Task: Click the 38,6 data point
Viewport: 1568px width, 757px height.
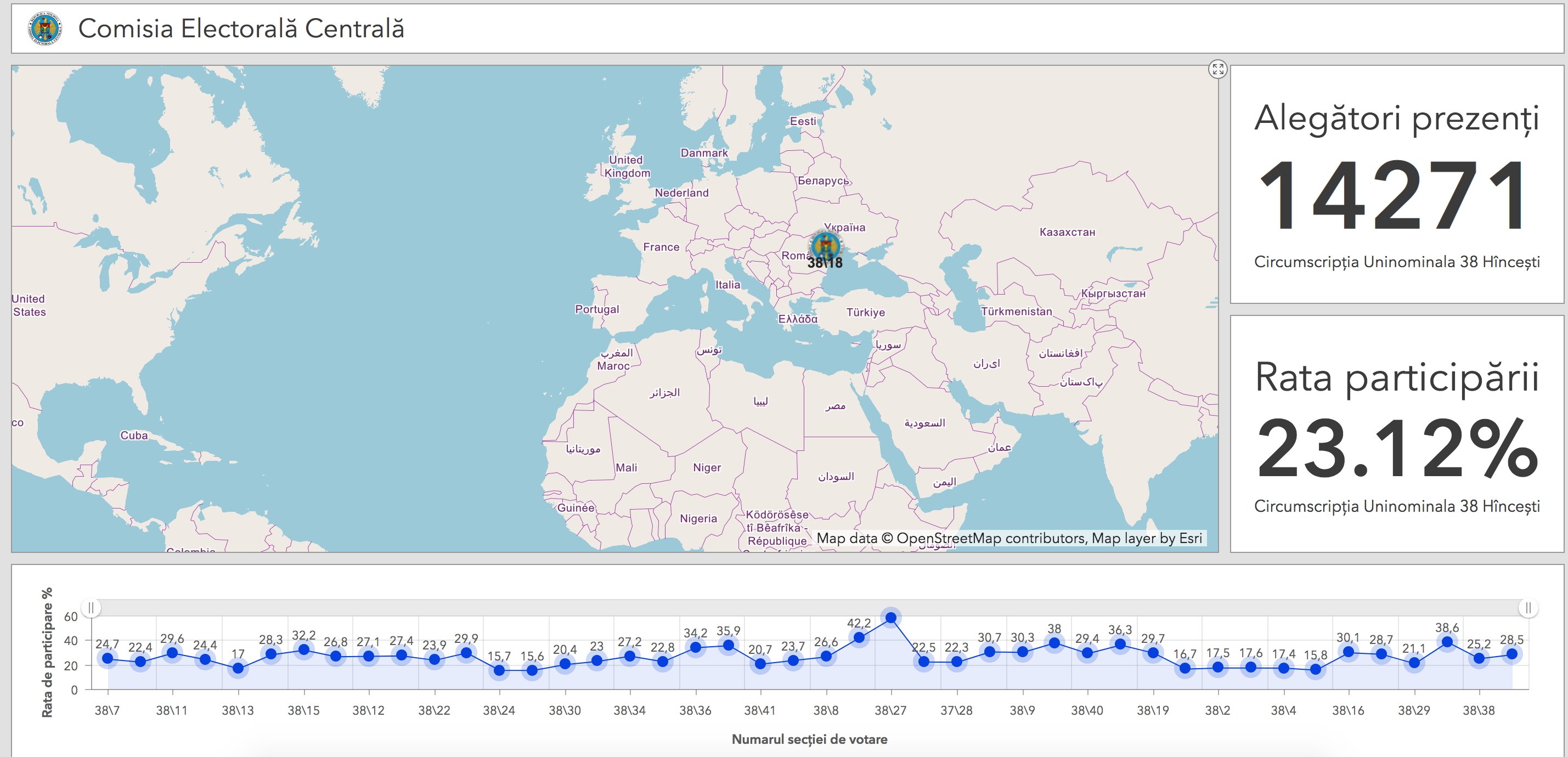Action: point(1447,641)
